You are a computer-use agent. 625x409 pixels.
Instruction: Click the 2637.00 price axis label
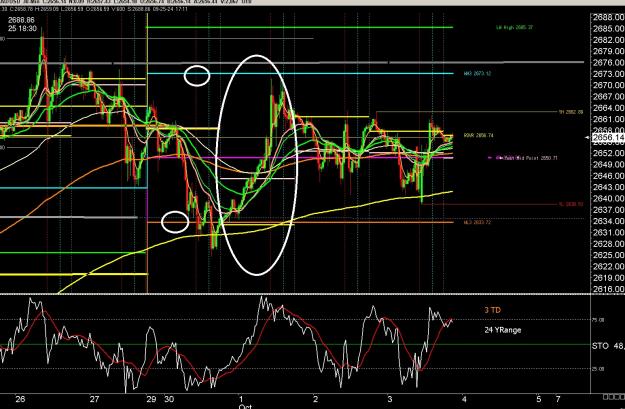click(609, 210)
